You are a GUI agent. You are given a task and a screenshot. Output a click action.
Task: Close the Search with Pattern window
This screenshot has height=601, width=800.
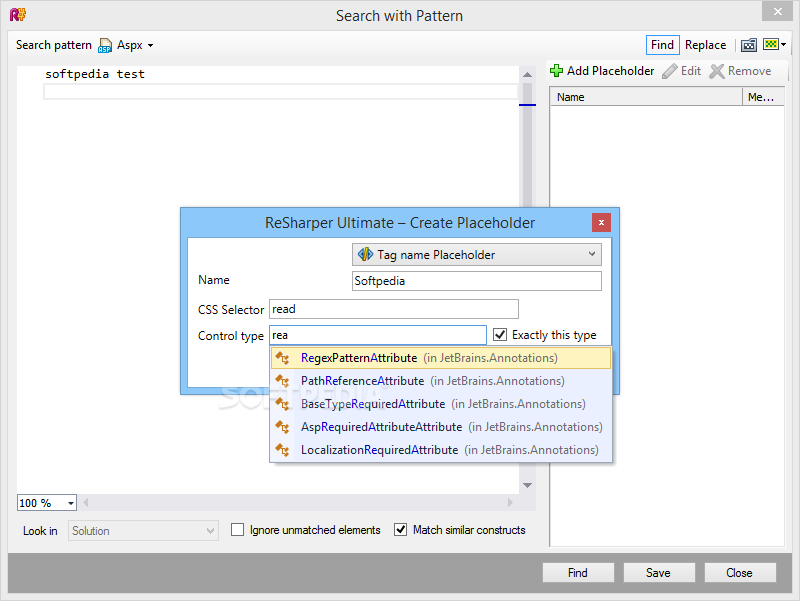click(777, 11)
